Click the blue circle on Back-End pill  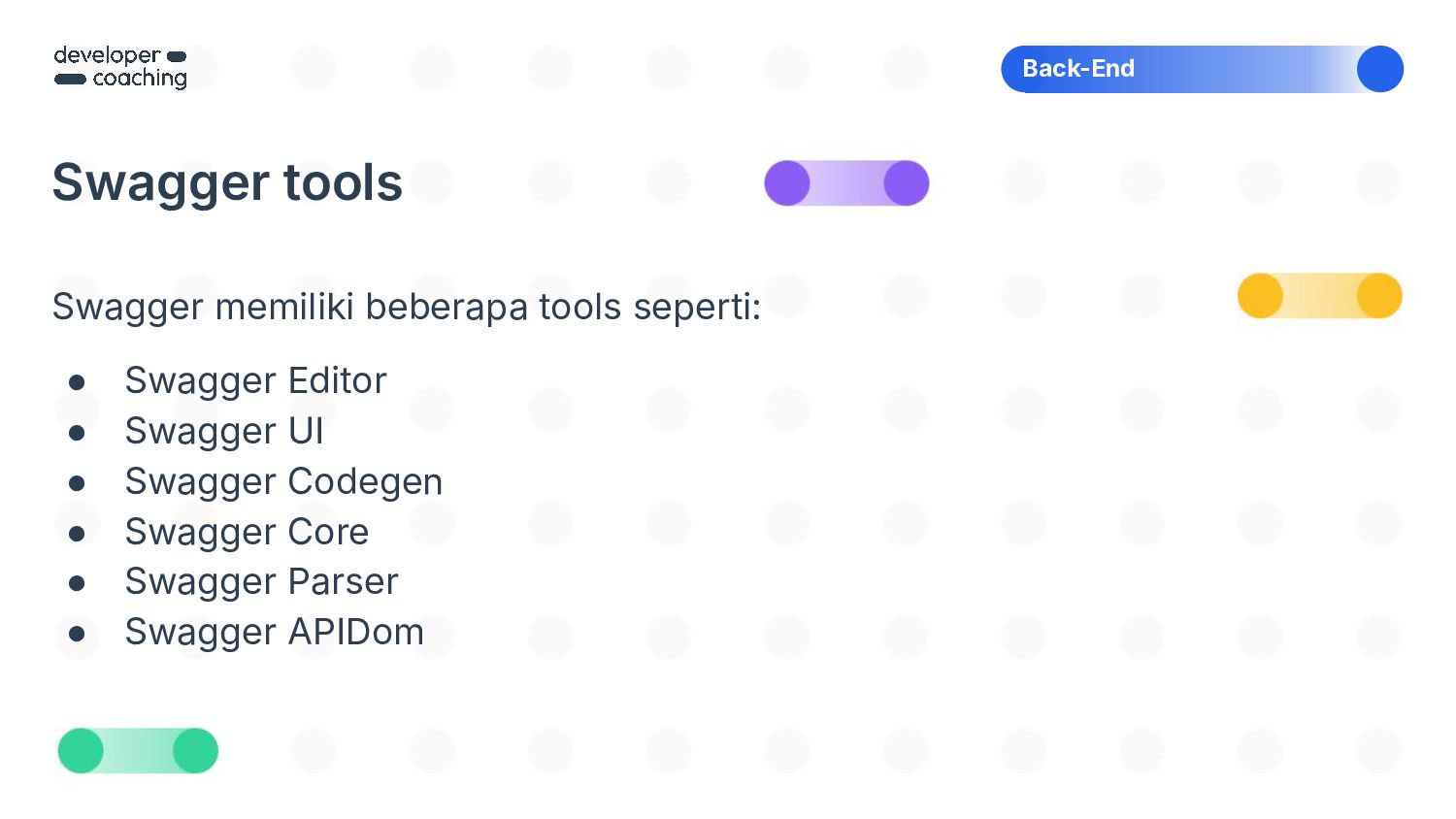(1379, 69)
